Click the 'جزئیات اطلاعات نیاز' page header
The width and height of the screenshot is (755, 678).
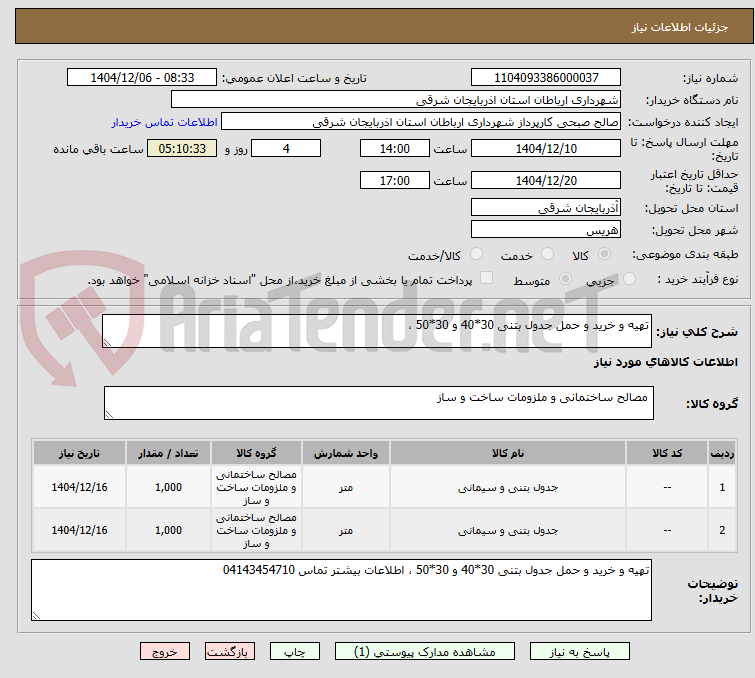click(x=679, y=27)
